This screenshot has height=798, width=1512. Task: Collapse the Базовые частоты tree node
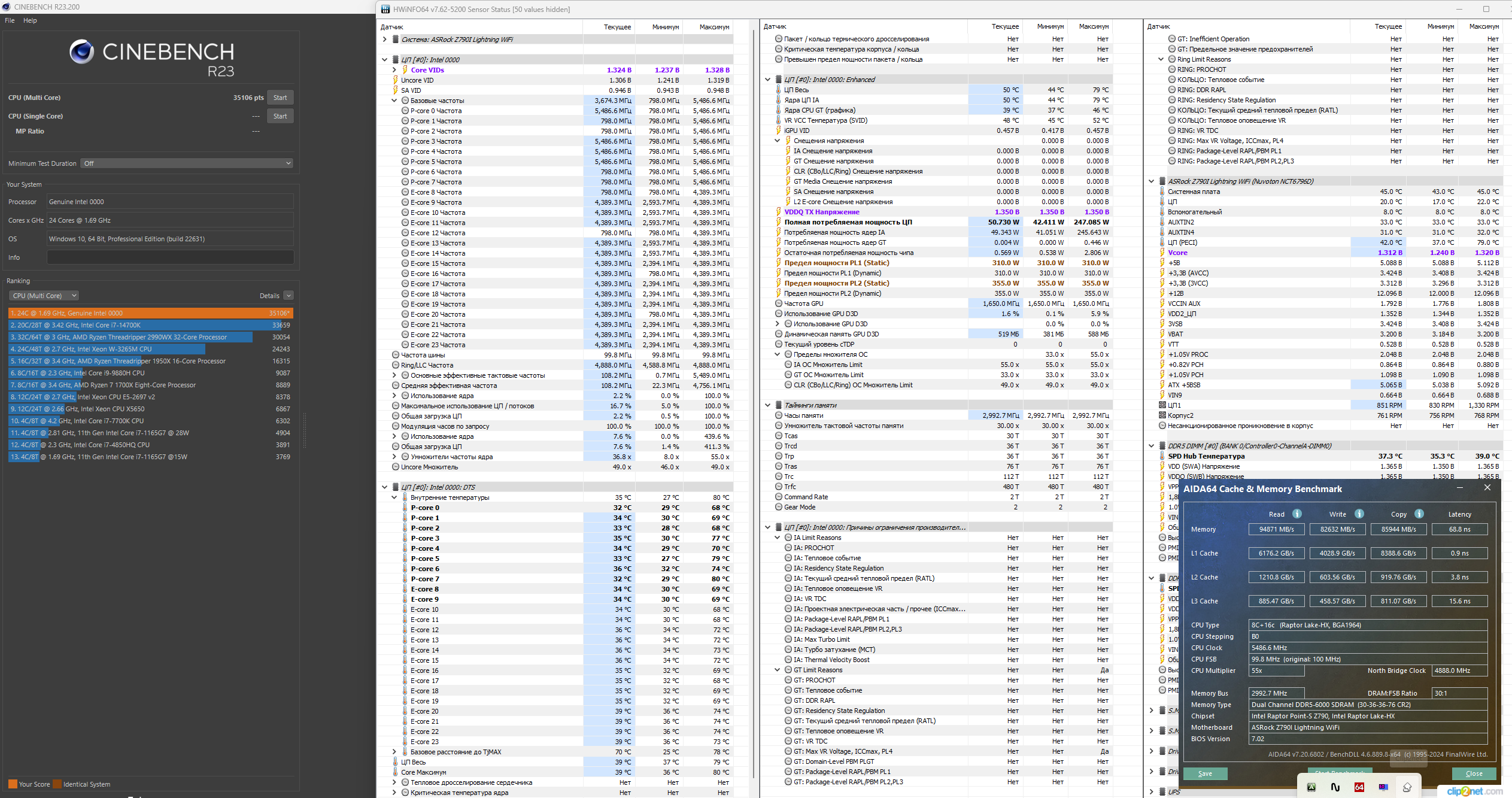[x=394, y=101]
